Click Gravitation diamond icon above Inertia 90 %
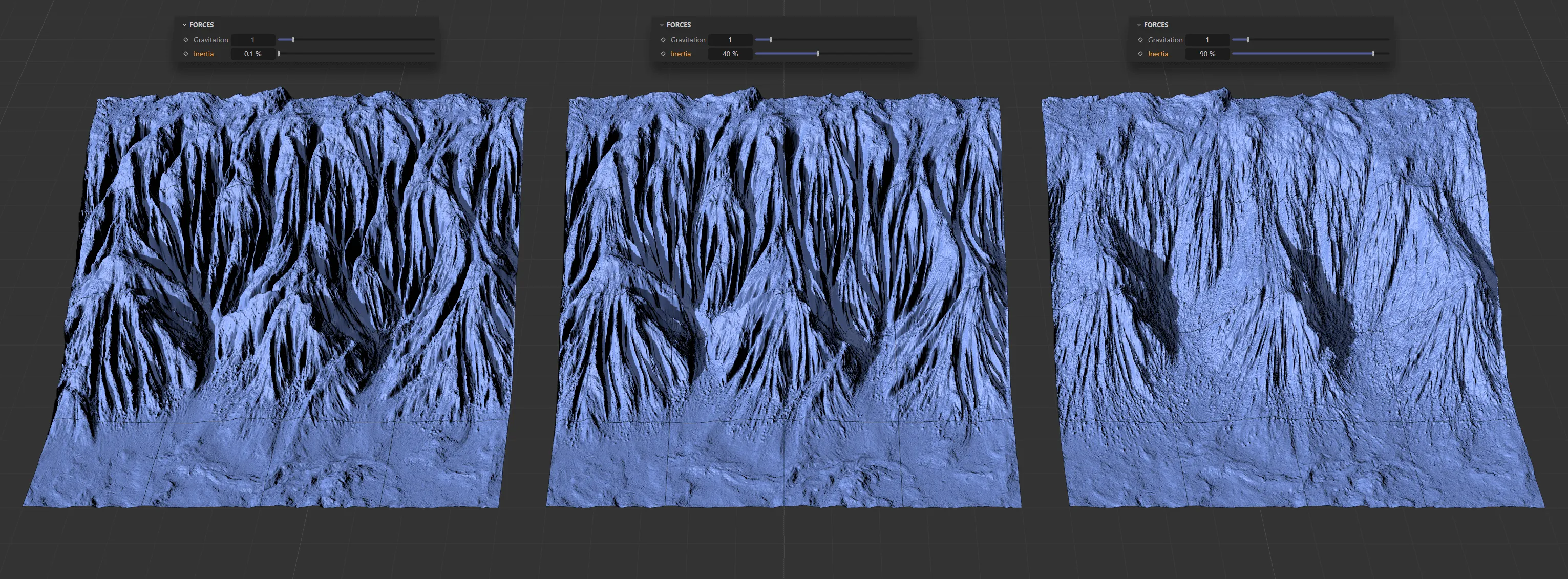The image size is (1568, 579). [1140, 40]
